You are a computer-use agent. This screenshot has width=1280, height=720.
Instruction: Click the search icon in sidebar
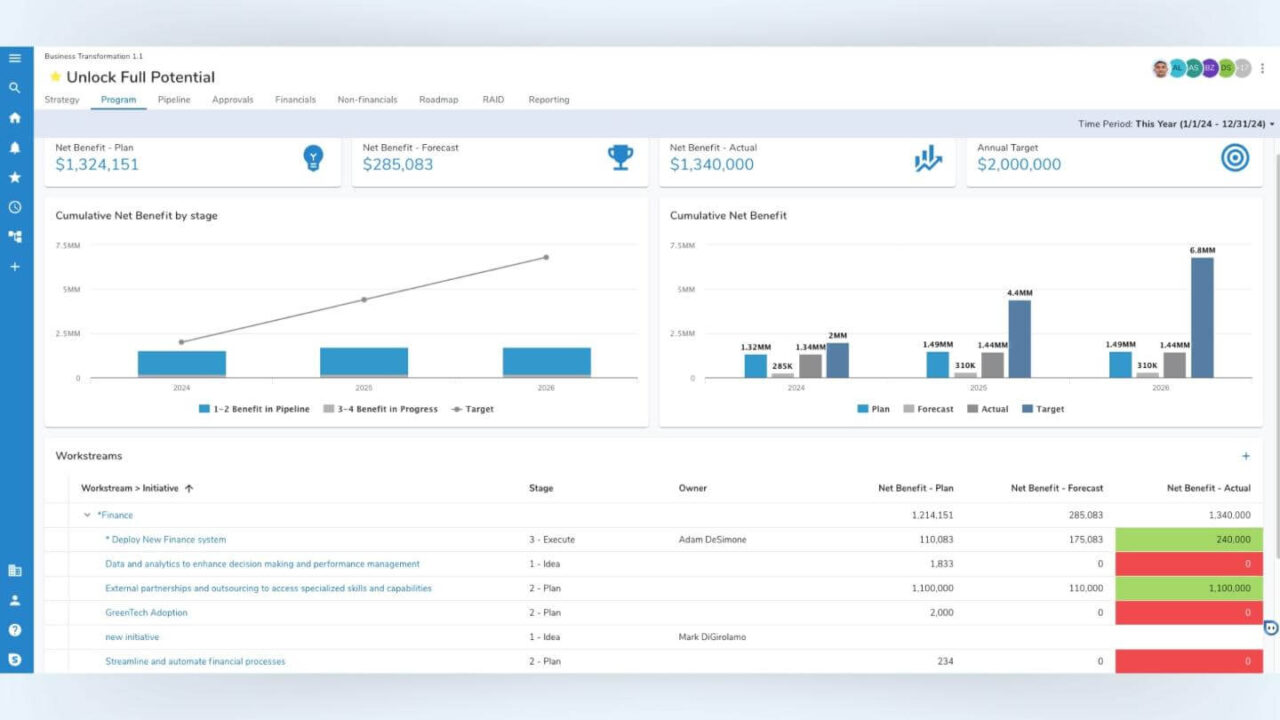(x=15, y=88)
